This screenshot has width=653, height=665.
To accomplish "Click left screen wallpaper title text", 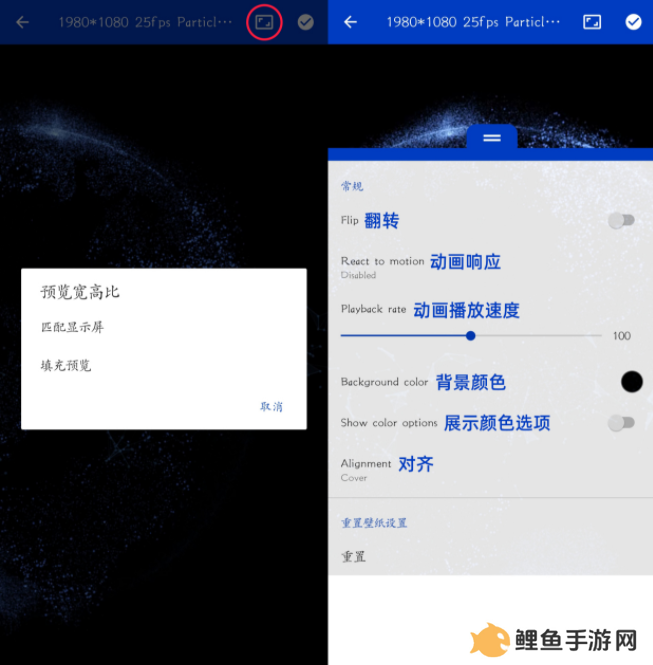I will pos(145,22).
